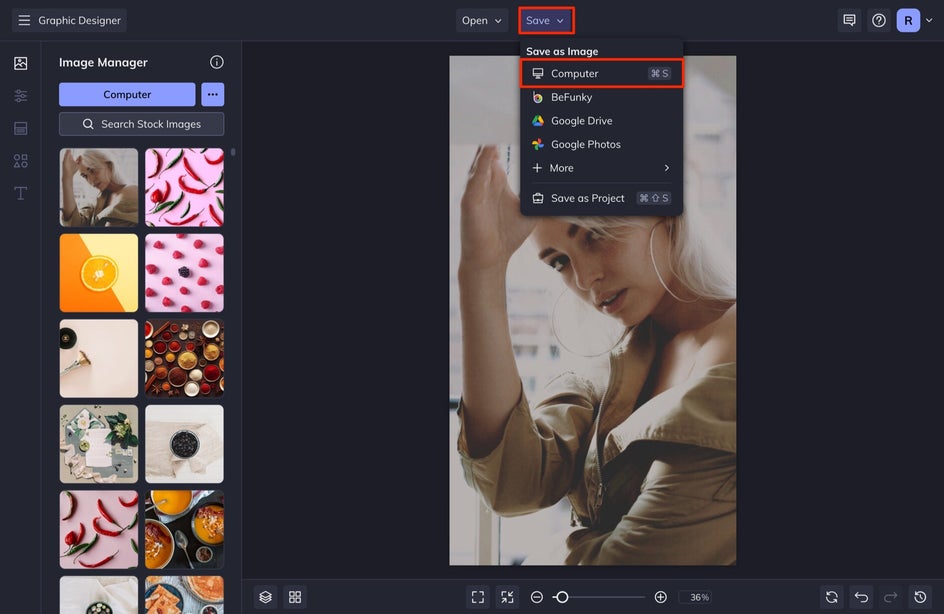Open the Image Manager sidebar tab
Image resolution: width=944 pixels, height=614 pixels.
tap(20, 63)
